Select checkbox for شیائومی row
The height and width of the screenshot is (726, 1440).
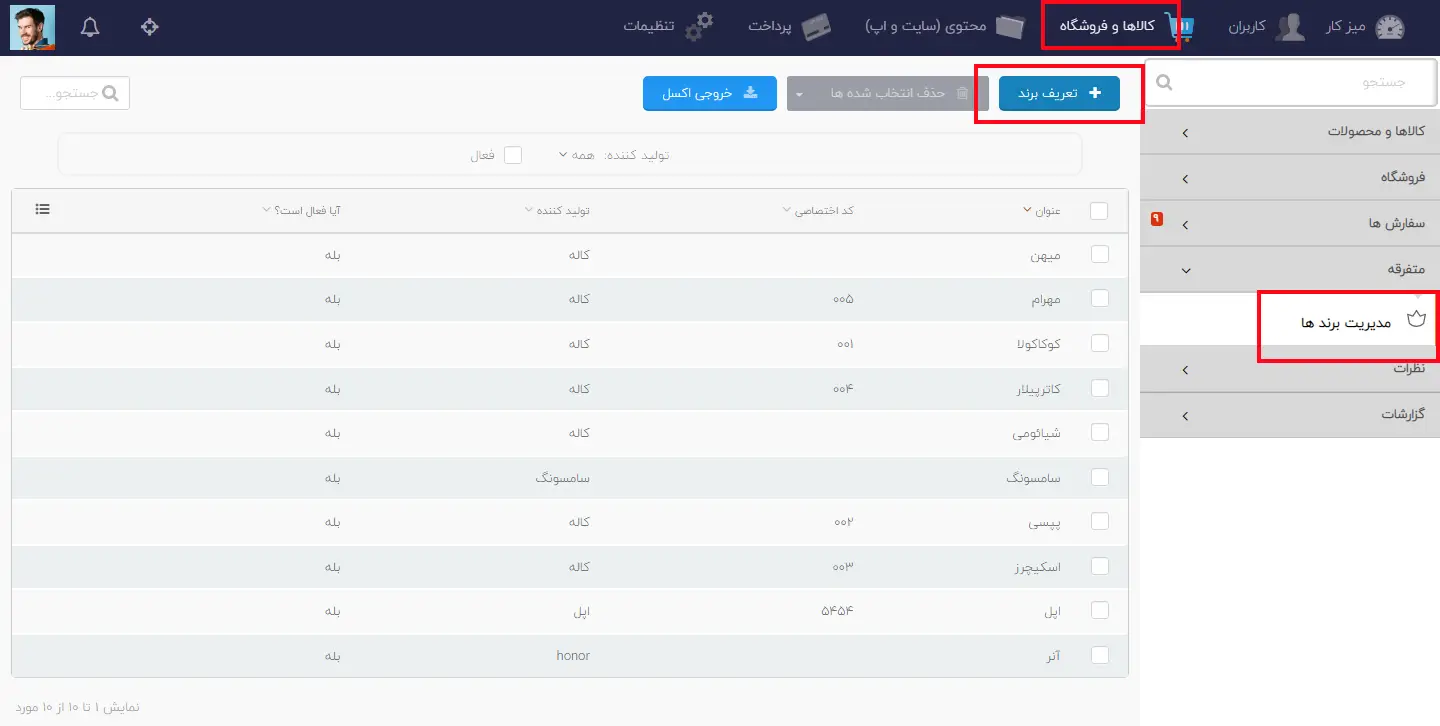click(x=1100, y=432)
